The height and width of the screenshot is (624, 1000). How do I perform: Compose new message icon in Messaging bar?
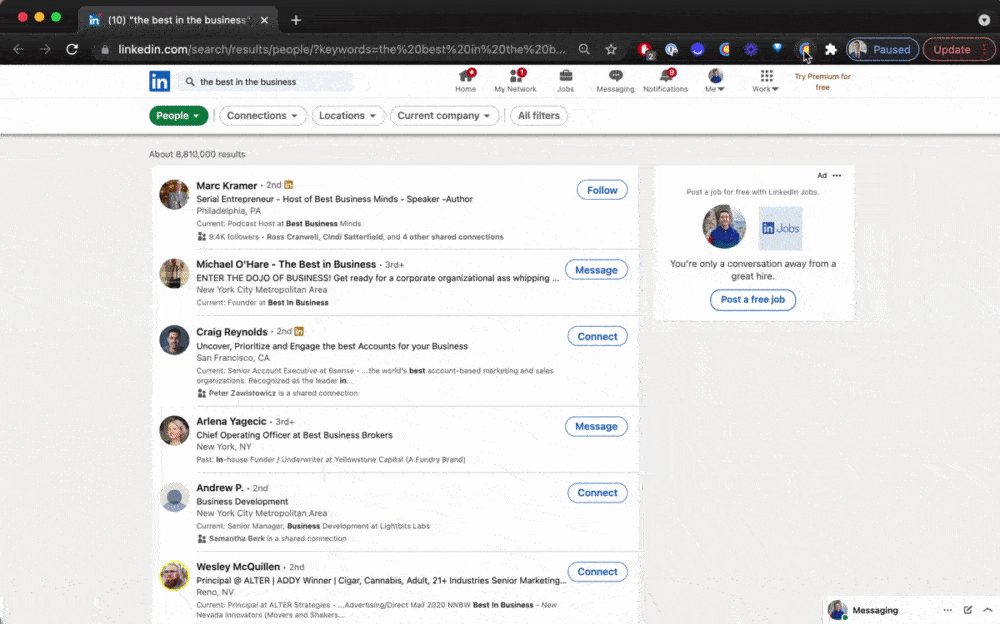pyautogui.click(x=967, y=610)
